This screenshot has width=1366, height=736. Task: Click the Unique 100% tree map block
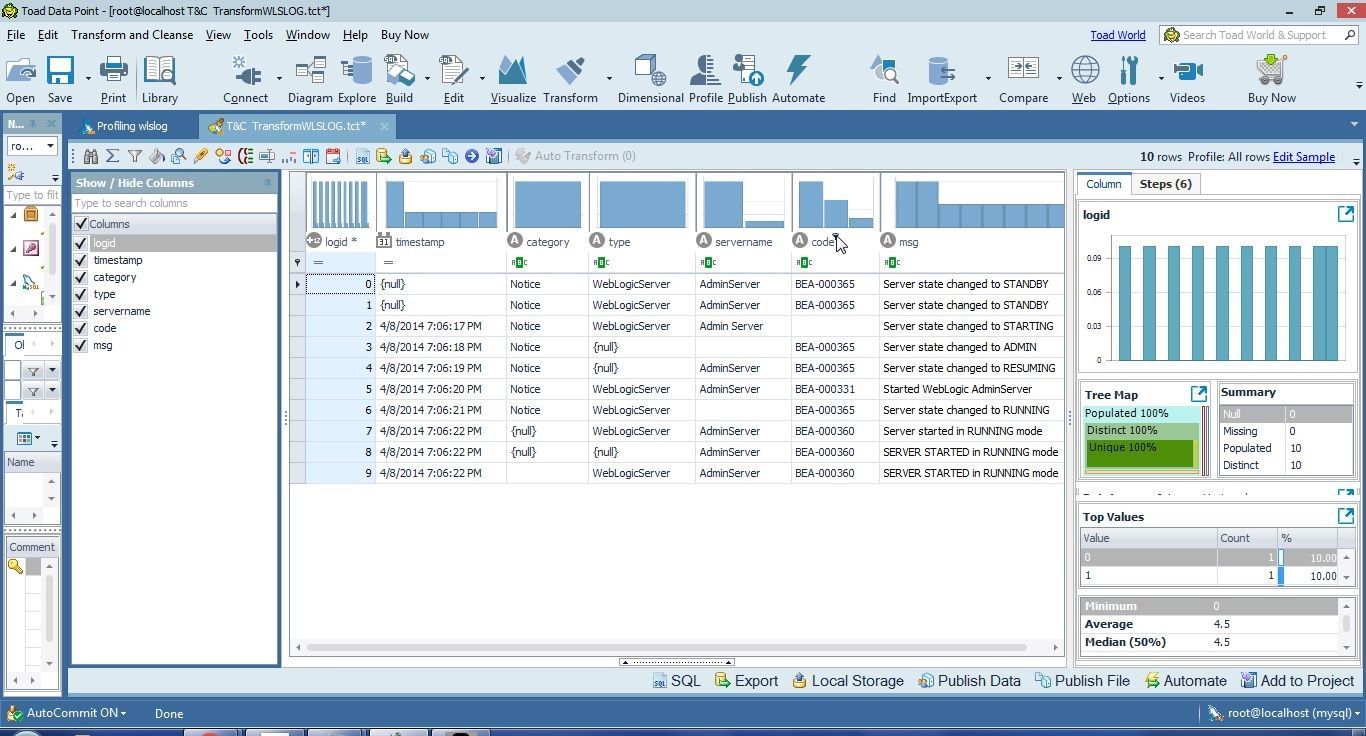pyautogui.click(x=1140, y=453)
